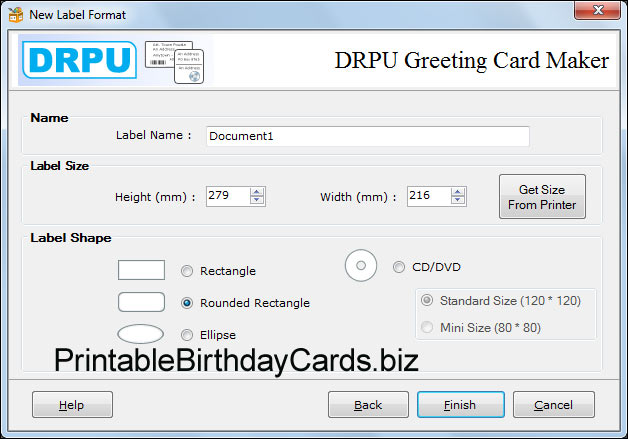Image resolution: width=628 pixels, height=439 pixels.
Task: Click the Height (mm) : caption
Action: pyautogui.click(x=155, y=197)
